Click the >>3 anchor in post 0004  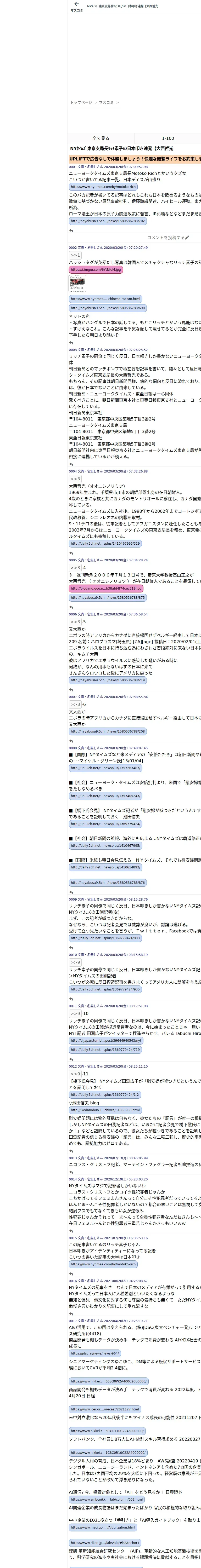(x=74, y=479)
